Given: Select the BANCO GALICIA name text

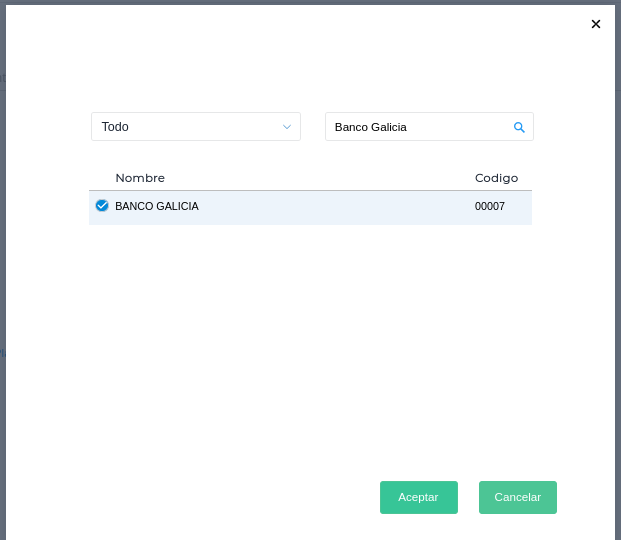Looking at the screenshot, I should 157,206.
